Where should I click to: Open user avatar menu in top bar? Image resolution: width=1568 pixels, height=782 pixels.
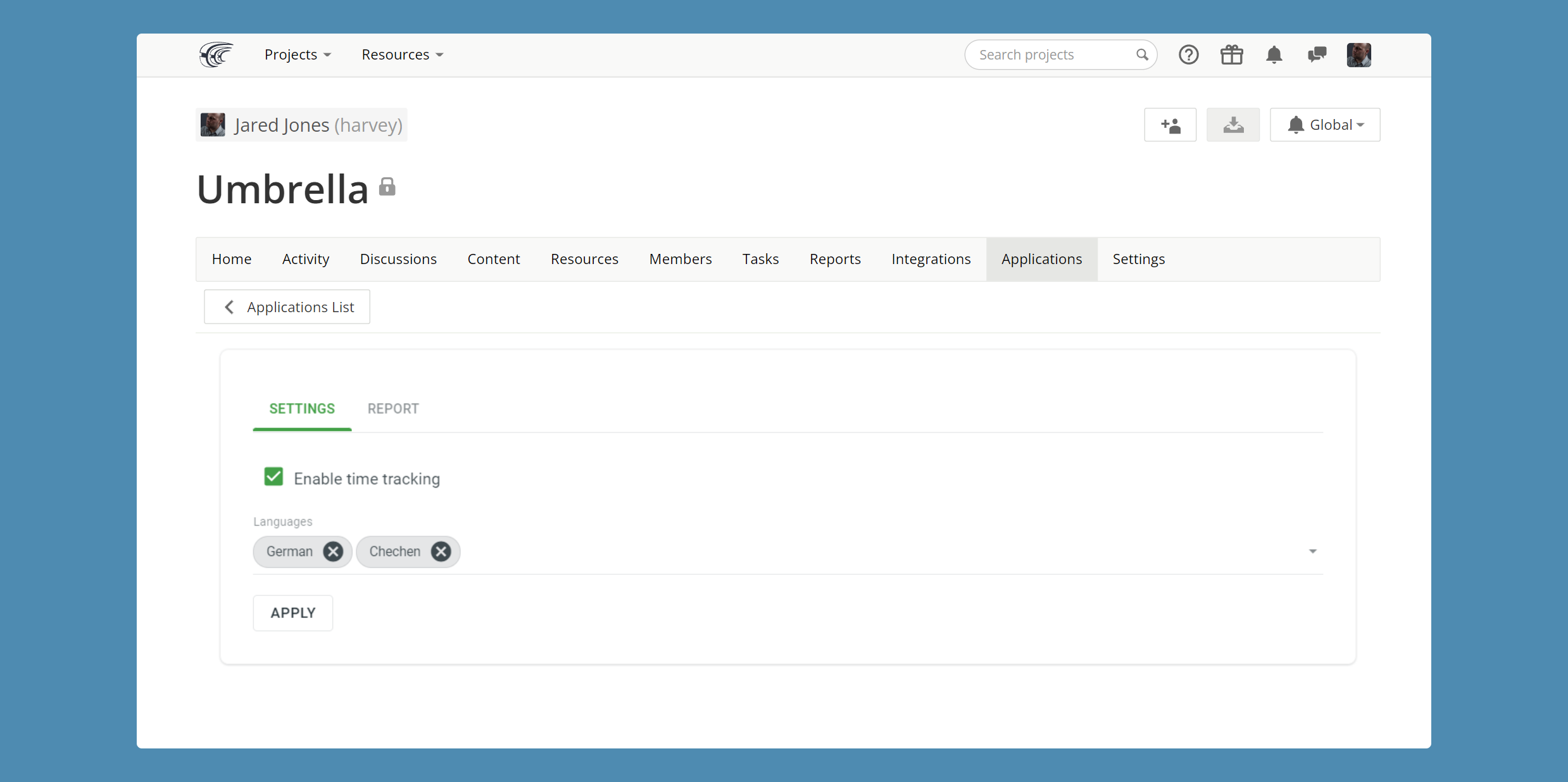click(1358, 54)
